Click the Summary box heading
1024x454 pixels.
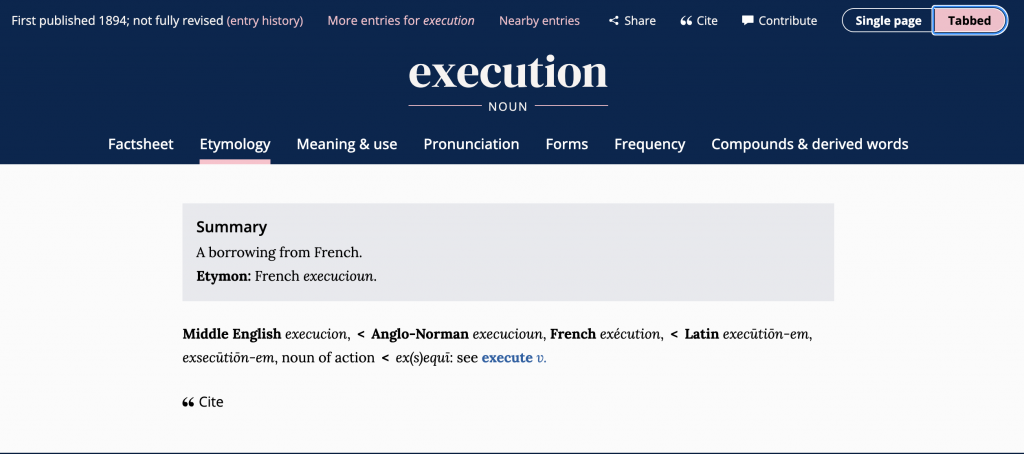(x=232, y=227)
